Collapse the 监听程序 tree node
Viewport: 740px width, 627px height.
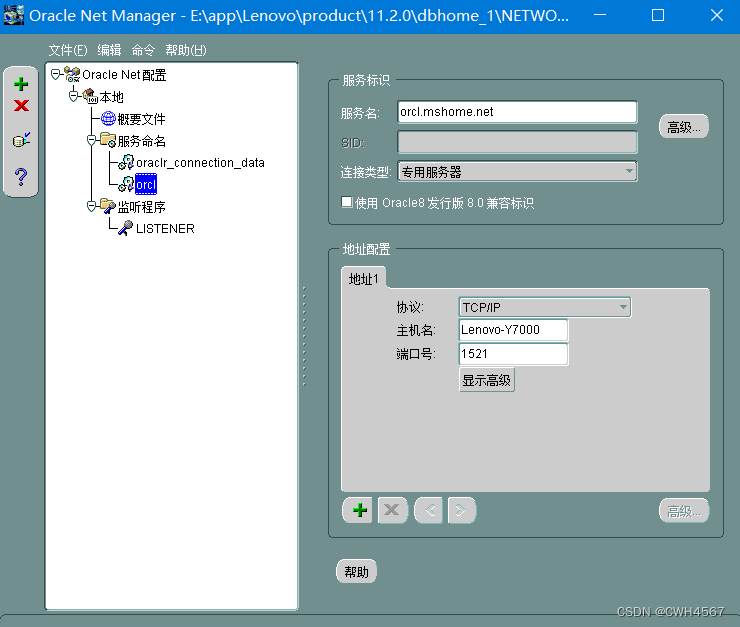click(x=92, y=206)
